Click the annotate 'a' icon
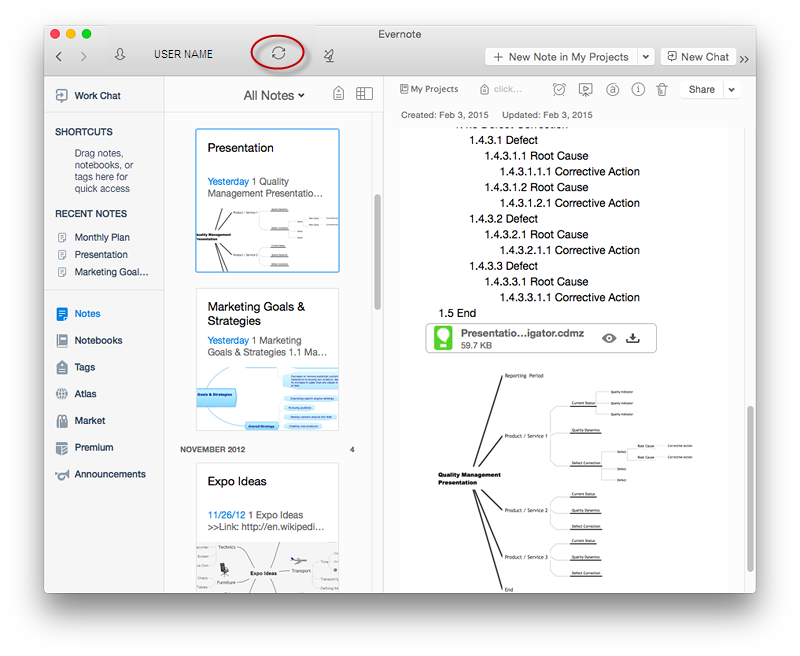This screenshot has width=800, height=656. (x=612, y=90)
